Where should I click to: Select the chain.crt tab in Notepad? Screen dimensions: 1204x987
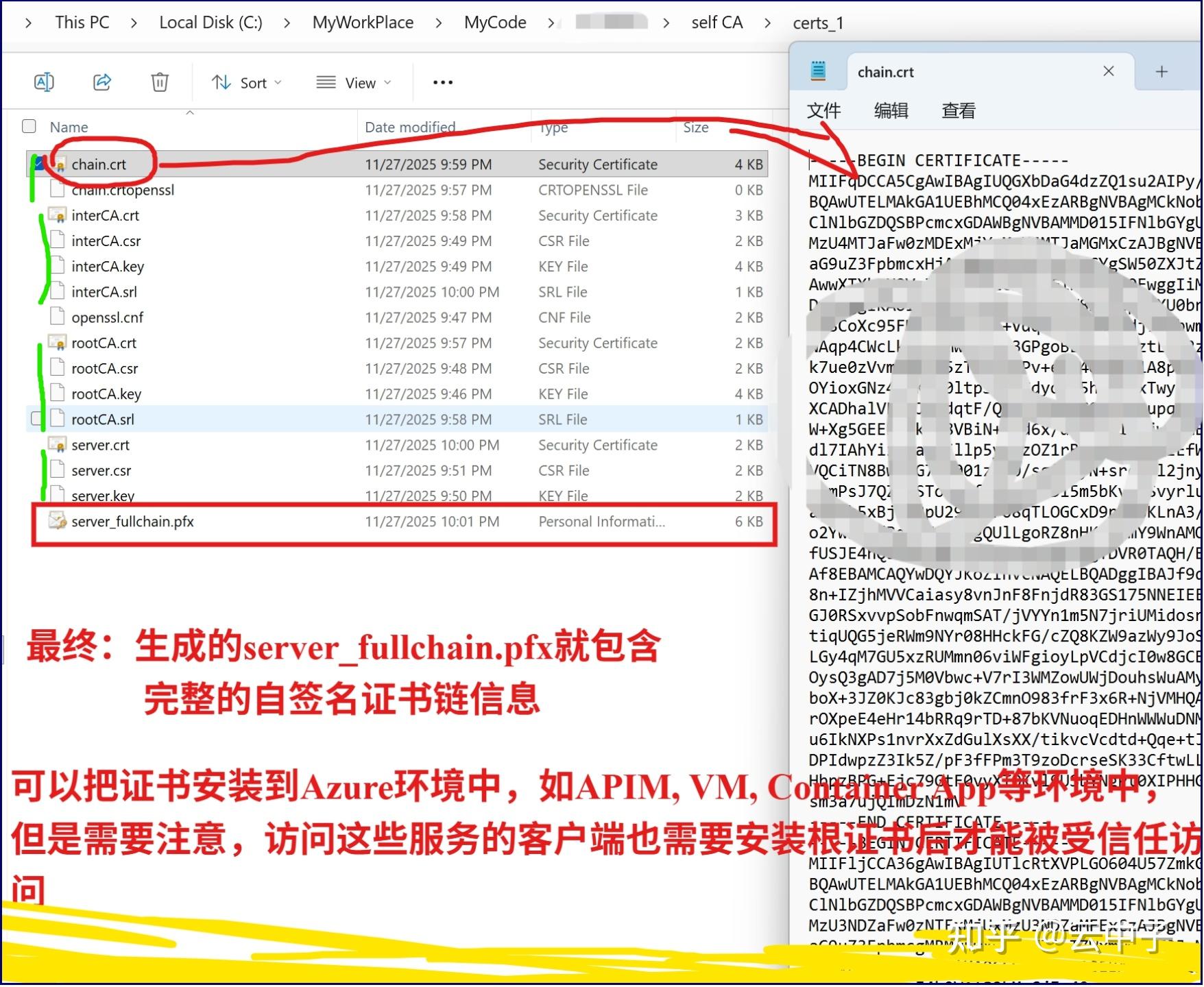click(x=885, y=71)
